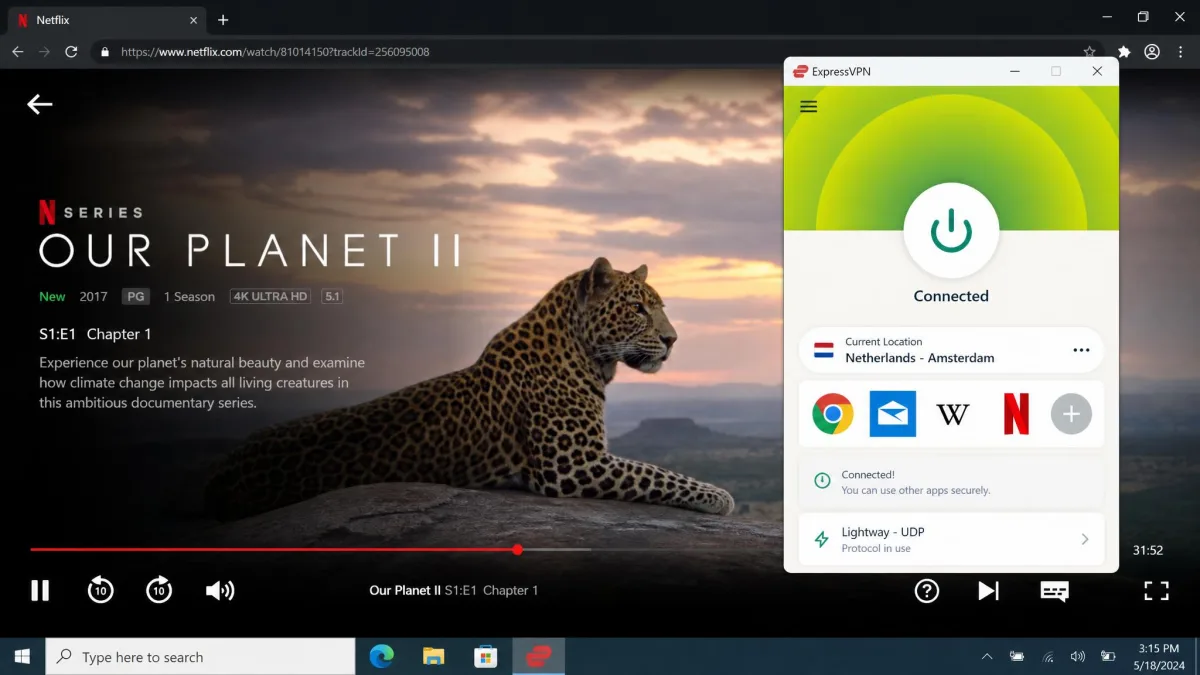The height and width of the screenshot is (675, 1200).
Task: Click the PG rating badge
Action: coord(135,296)
